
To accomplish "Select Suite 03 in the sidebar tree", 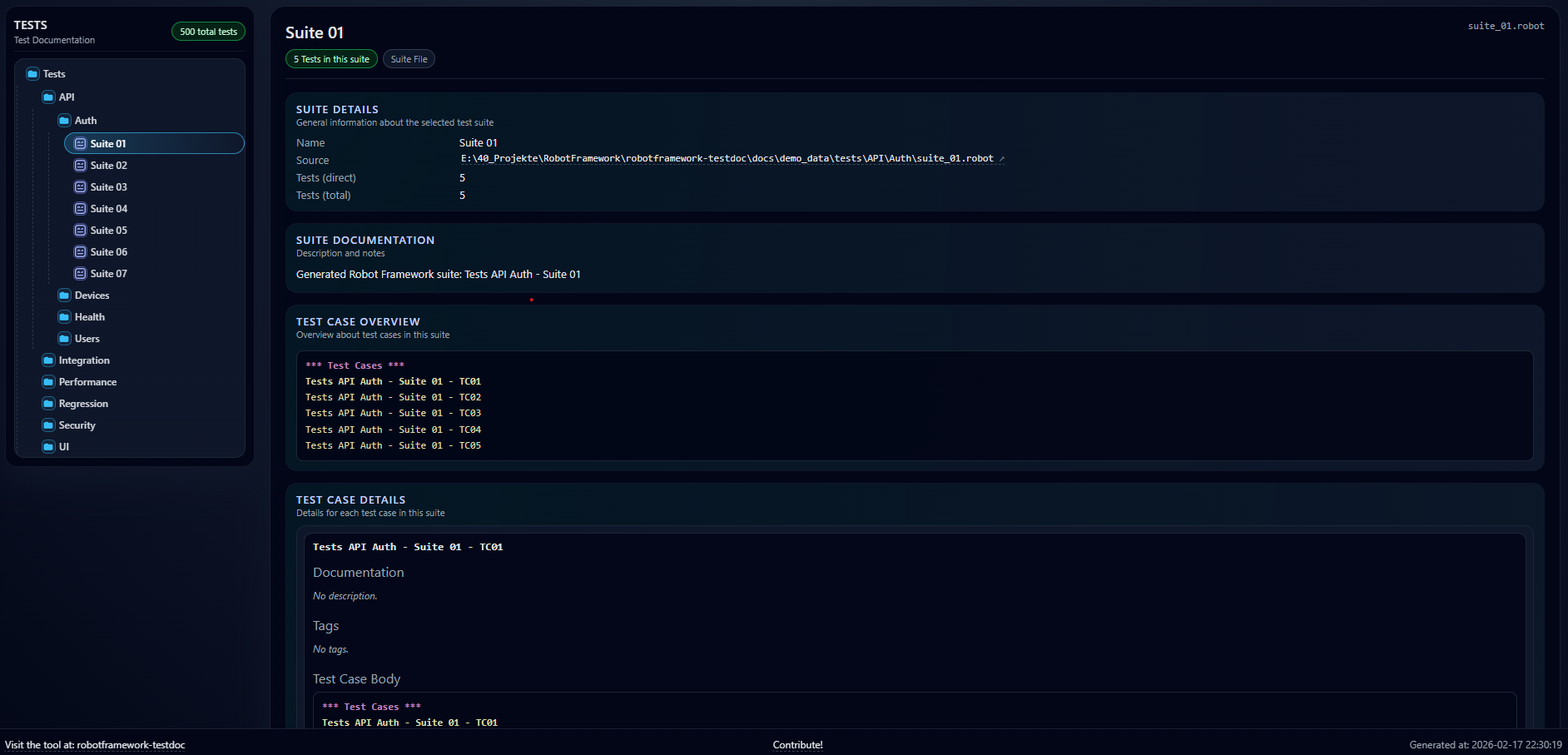I will click(108, 186).
